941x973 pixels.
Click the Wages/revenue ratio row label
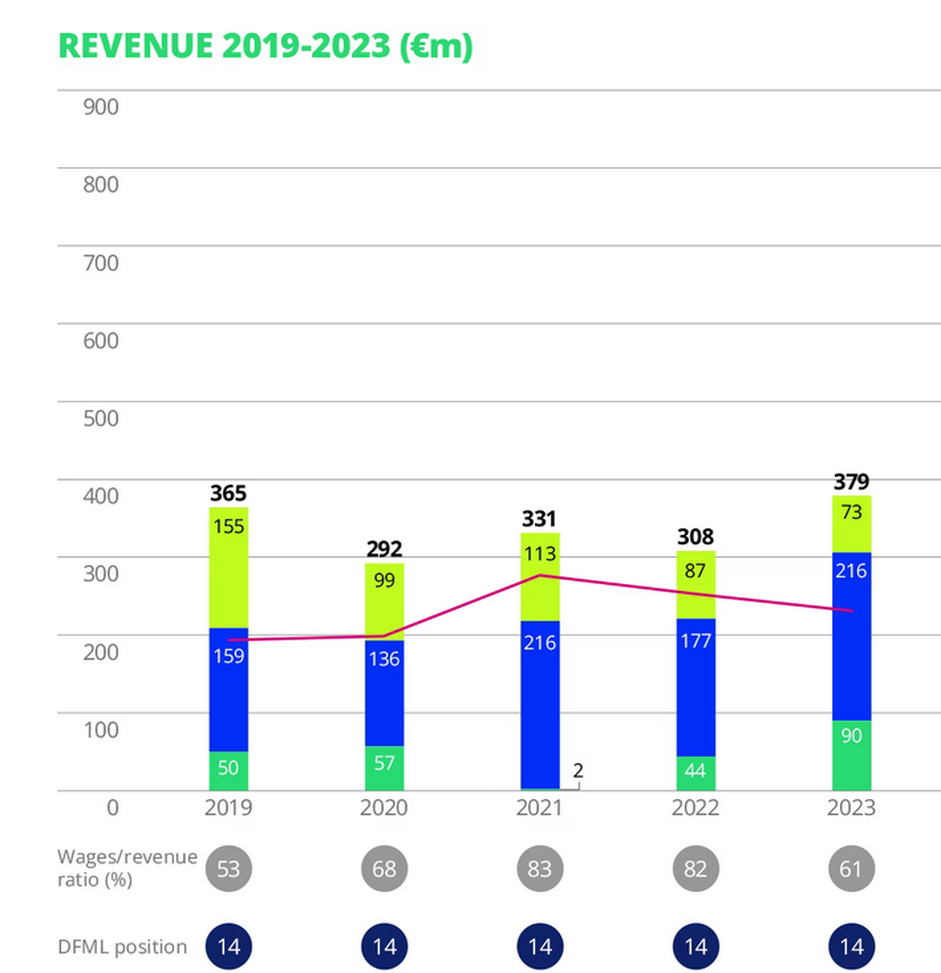click(x=127, y=868)
